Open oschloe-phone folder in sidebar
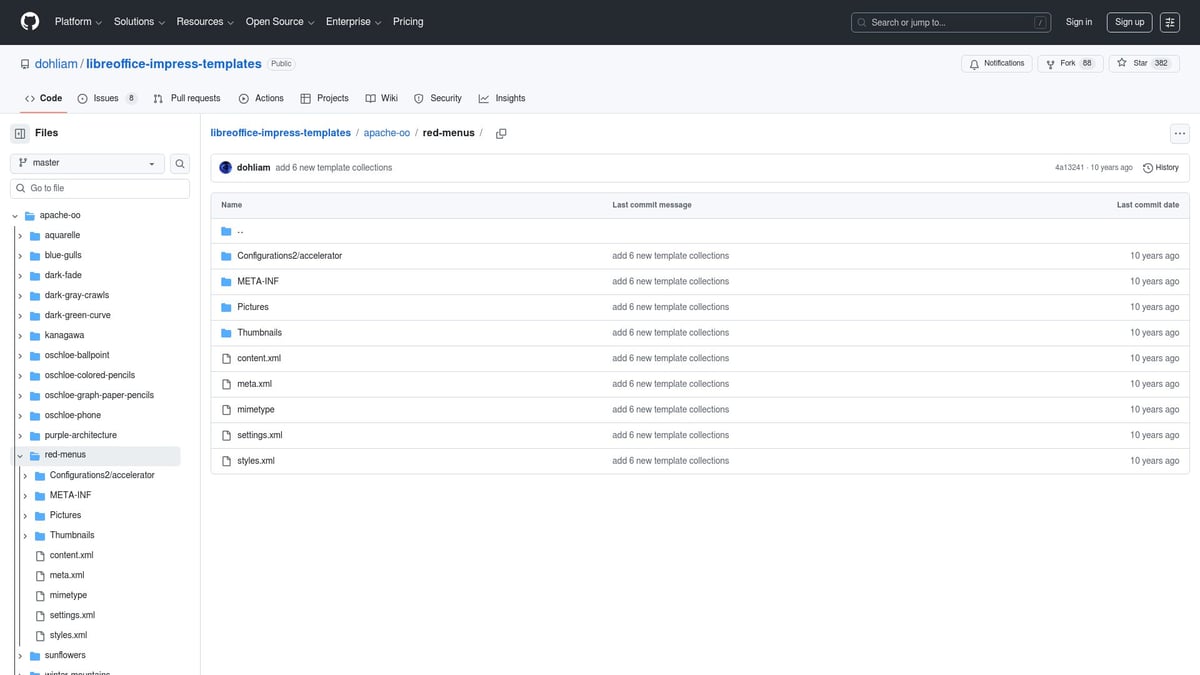 (73, 415)
